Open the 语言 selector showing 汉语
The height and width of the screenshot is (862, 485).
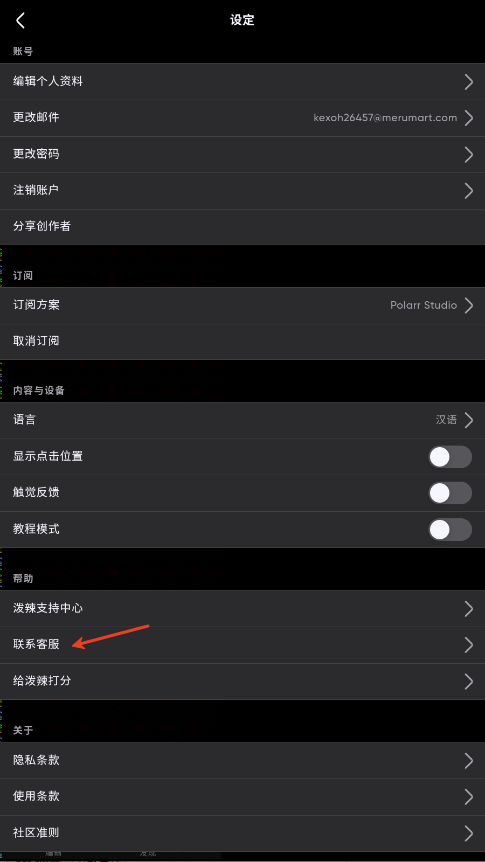242,420
